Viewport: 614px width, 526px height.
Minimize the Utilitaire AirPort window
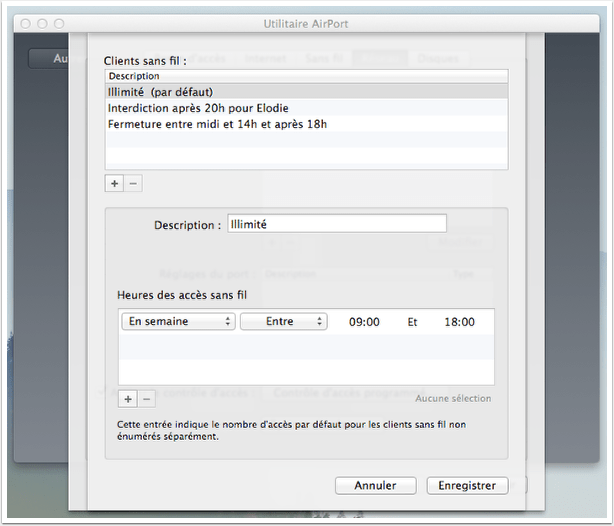pos(42,22)
